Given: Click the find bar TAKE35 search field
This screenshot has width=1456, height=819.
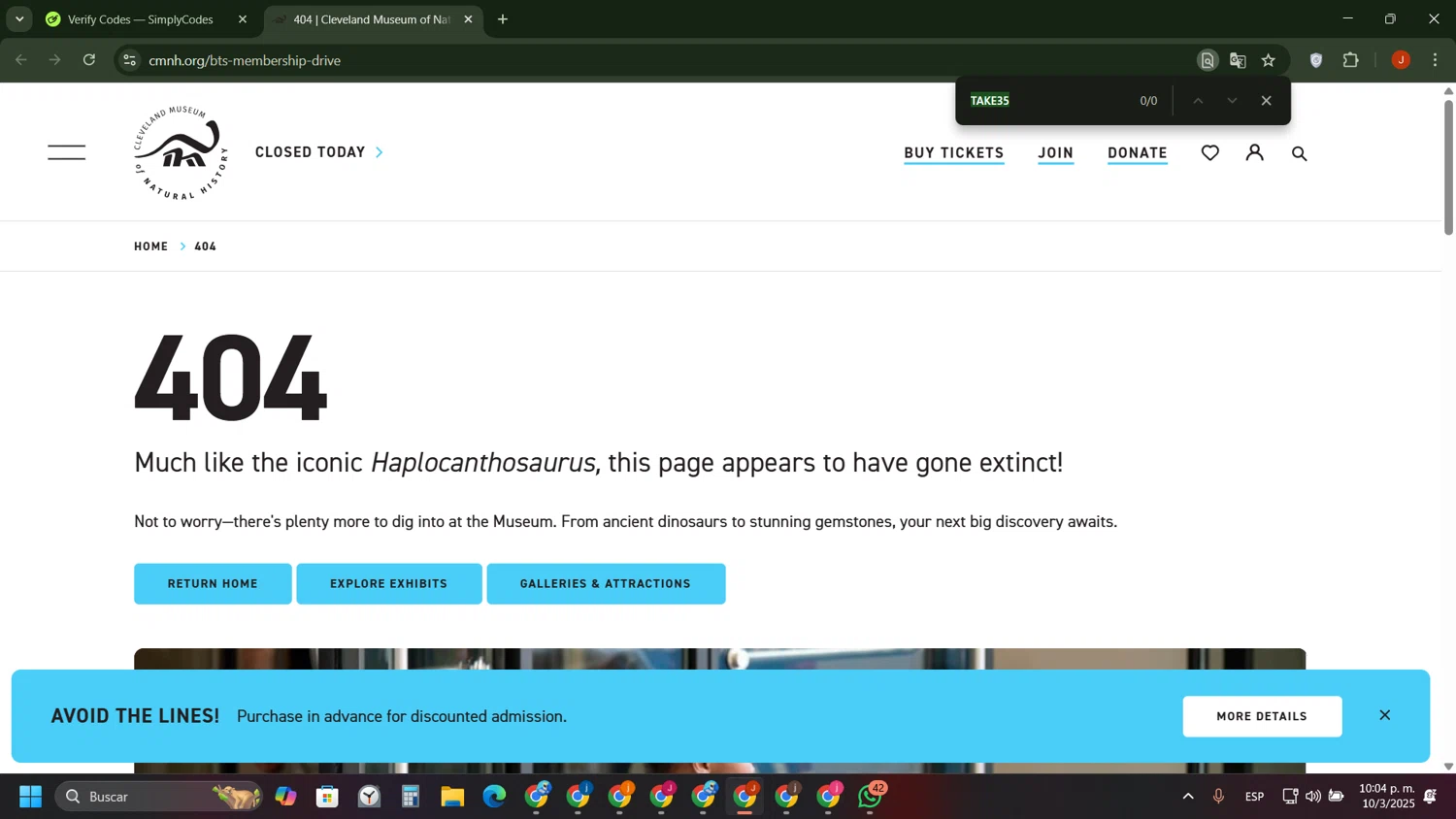Looking at the screenshot, I should 1048,101.
